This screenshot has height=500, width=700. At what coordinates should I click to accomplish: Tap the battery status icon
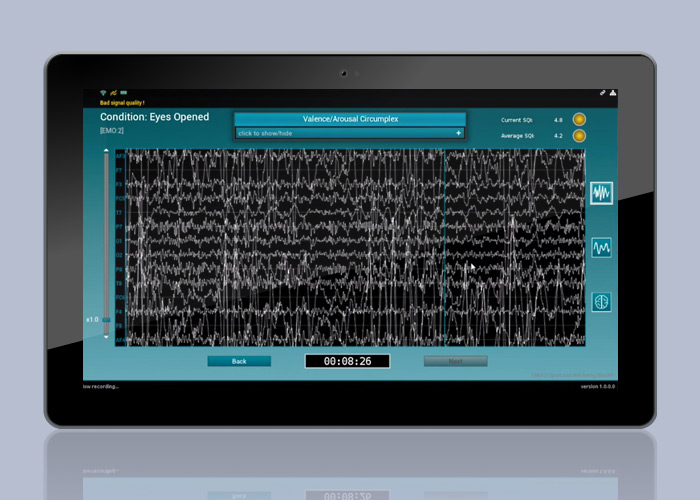click(123, 93)
